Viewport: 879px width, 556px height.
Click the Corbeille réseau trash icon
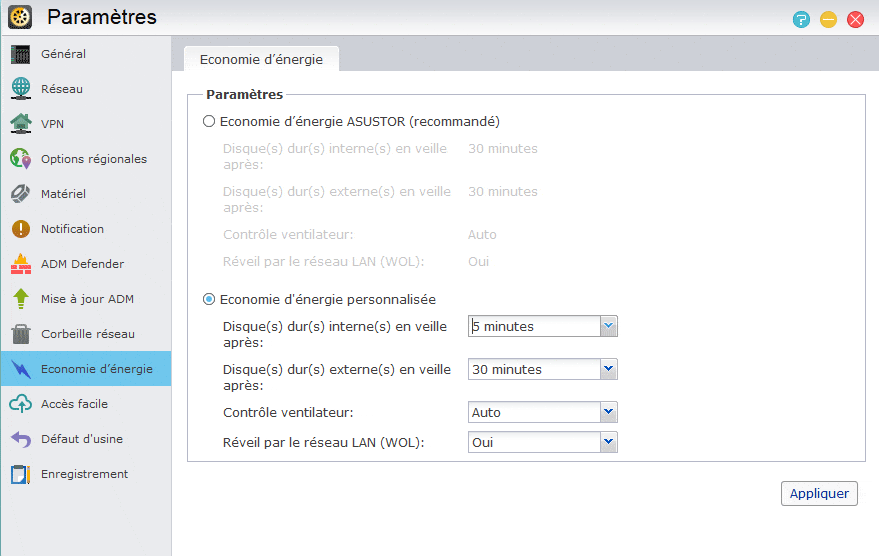(x=21, y=334)
